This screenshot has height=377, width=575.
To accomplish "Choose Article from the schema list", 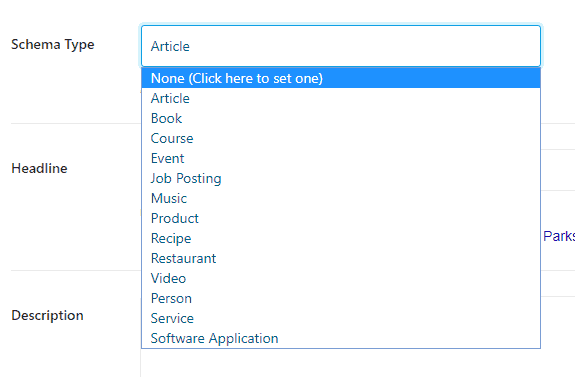I will click(341, 98).
